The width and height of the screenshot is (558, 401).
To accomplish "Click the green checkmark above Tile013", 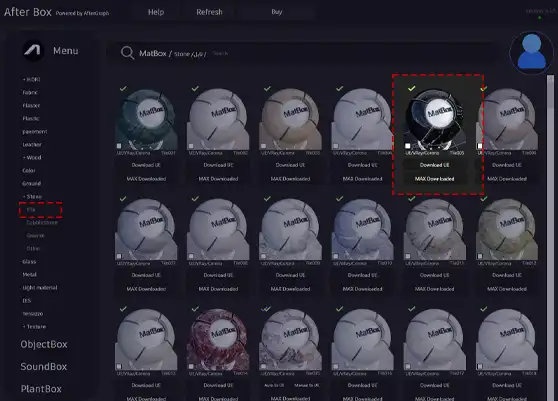I will coord(123,309).
